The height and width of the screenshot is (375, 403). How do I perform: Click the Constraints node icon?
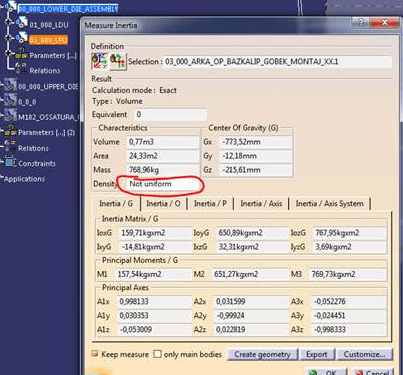10,162
